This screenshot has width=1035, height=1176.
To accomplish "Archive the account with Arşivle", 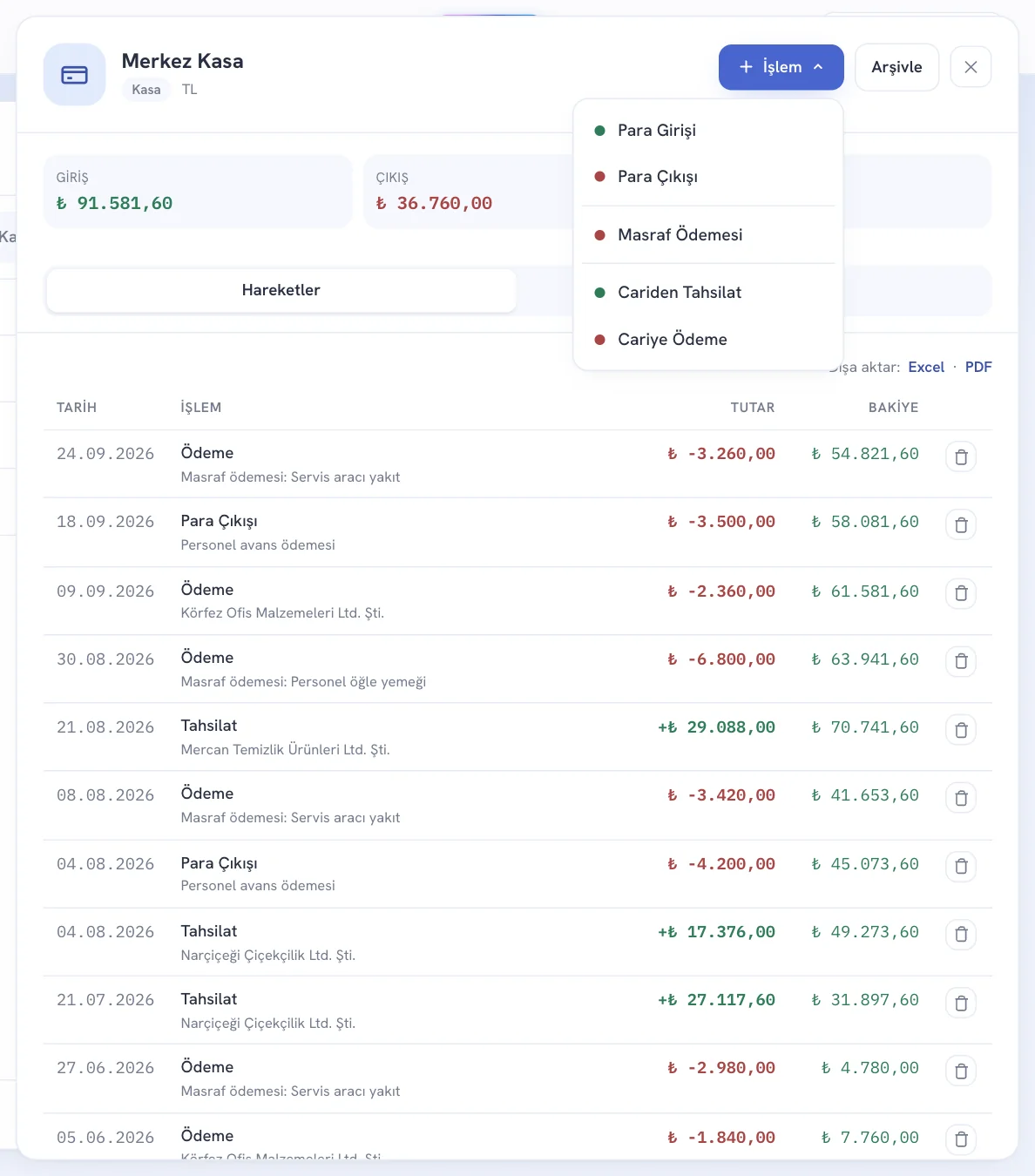I will click(x=896, y=67).
